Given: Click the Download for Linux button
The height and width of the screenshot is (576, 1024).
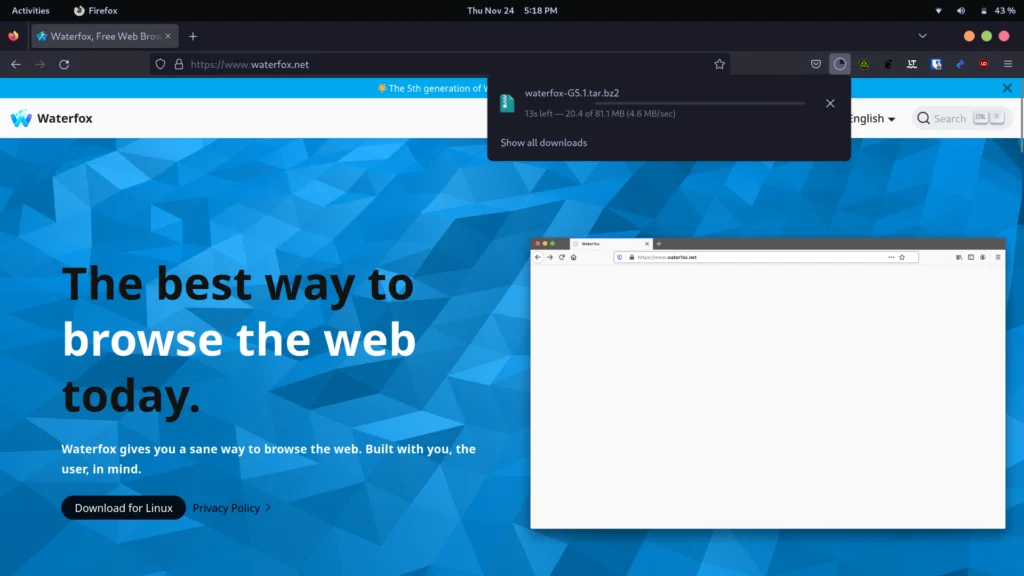Looking at the screenshot, I should [123, 507].
